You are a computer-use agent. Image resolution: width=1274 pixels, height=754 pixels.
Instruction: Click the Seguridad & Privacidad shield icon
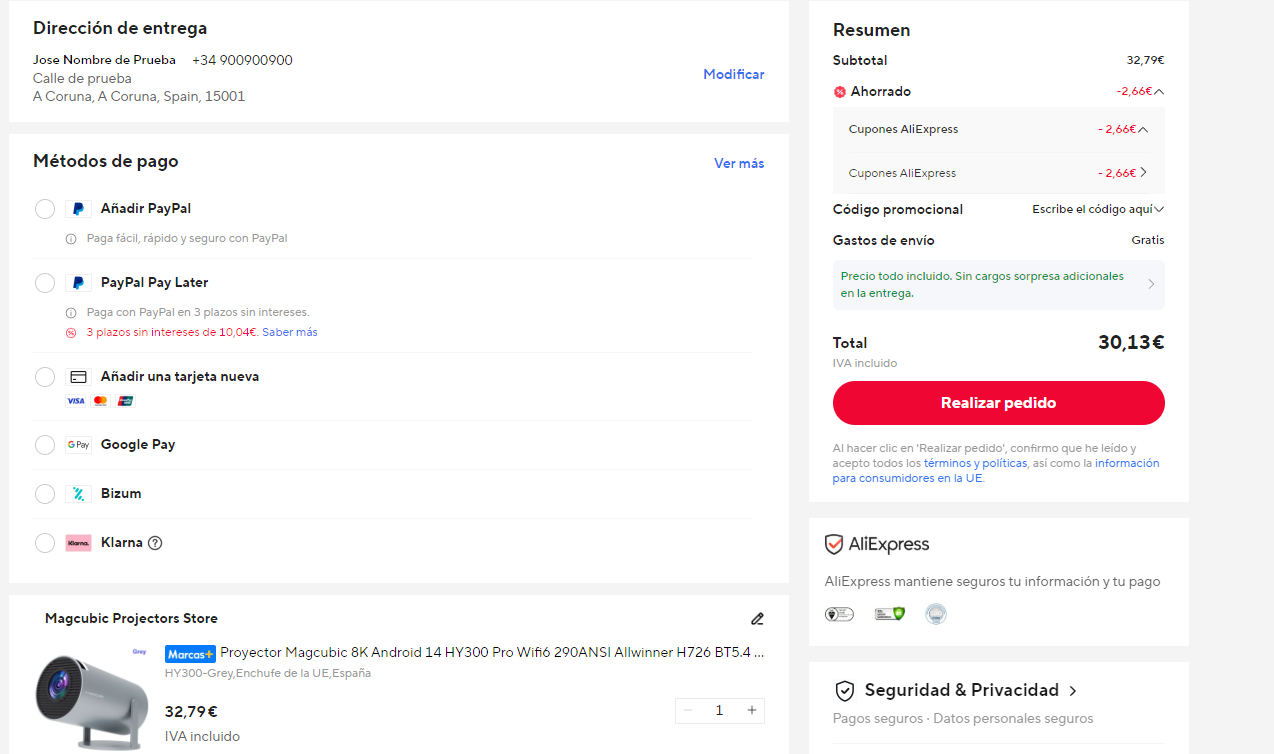pyautogui.click(x=845, y=691)
